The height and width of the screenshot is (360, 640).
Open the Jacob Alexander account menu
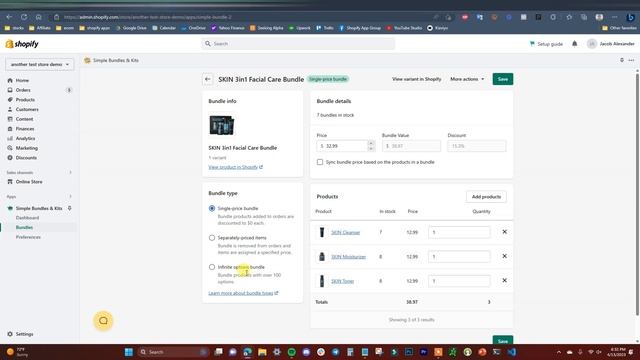(611, 44)
